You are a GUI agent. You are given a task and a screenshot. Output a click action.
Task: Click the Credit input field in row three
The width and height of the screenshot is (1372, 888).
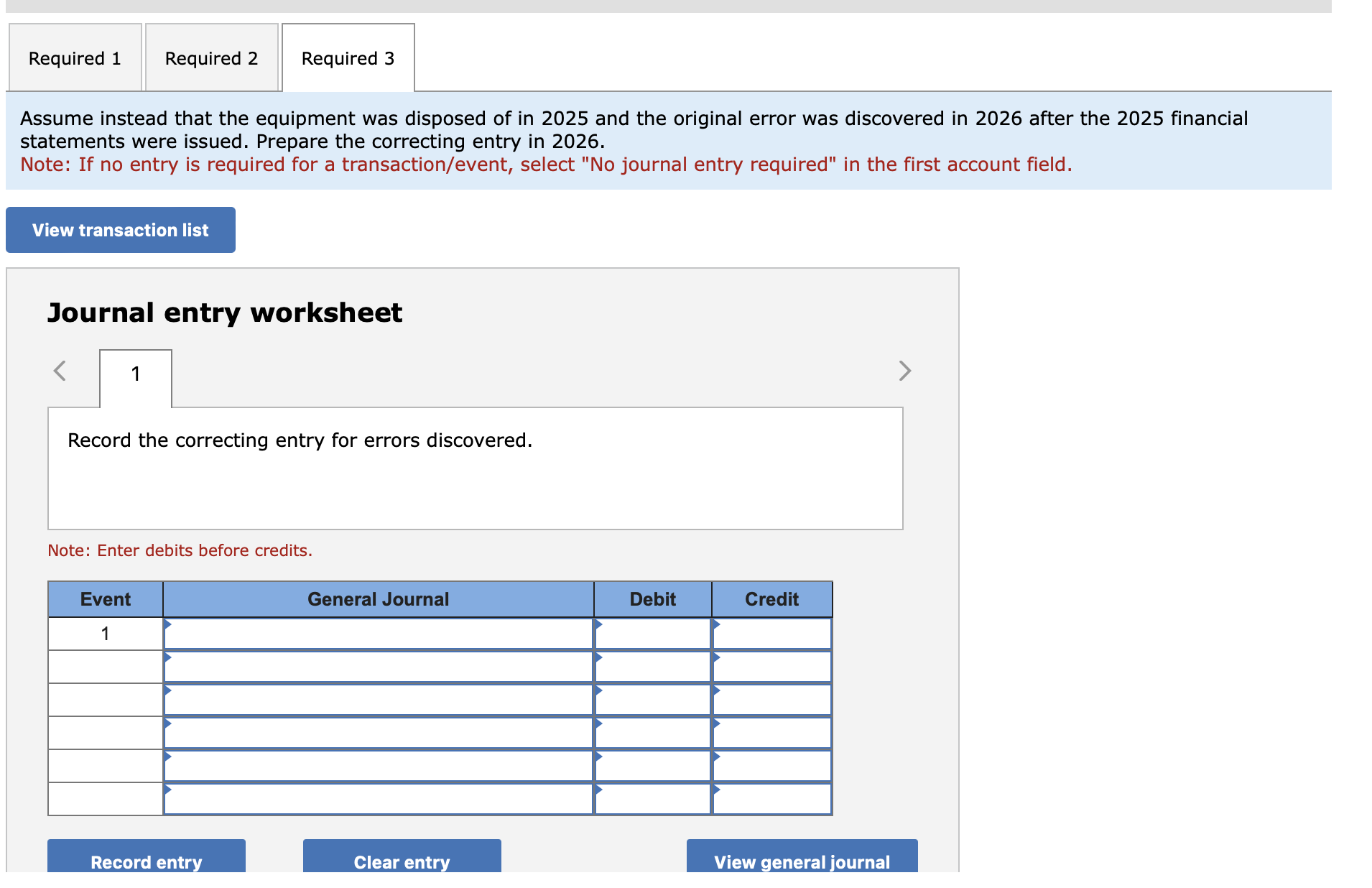point(772,700)
